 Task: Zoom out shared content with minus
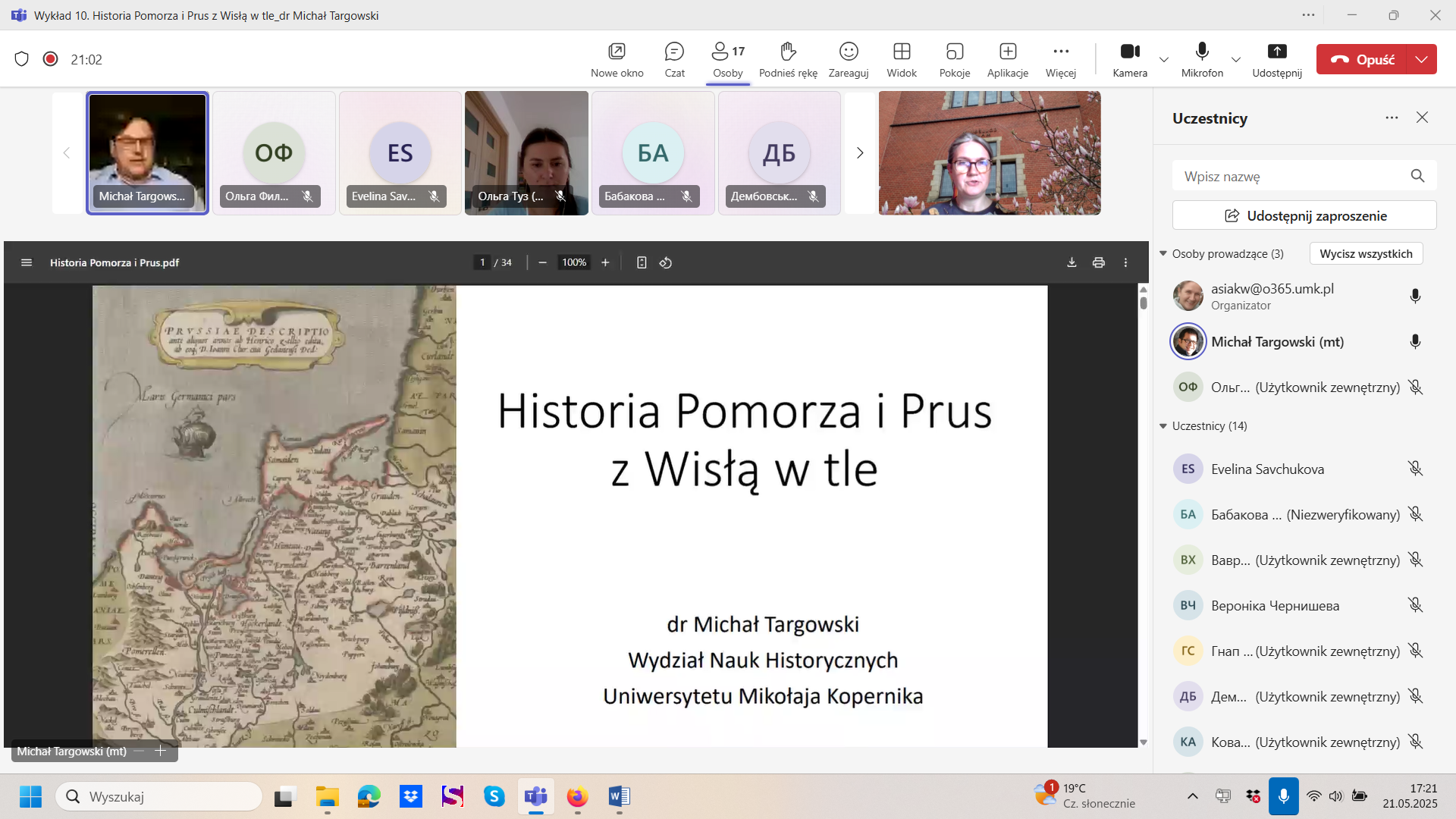tap(139, 751)
